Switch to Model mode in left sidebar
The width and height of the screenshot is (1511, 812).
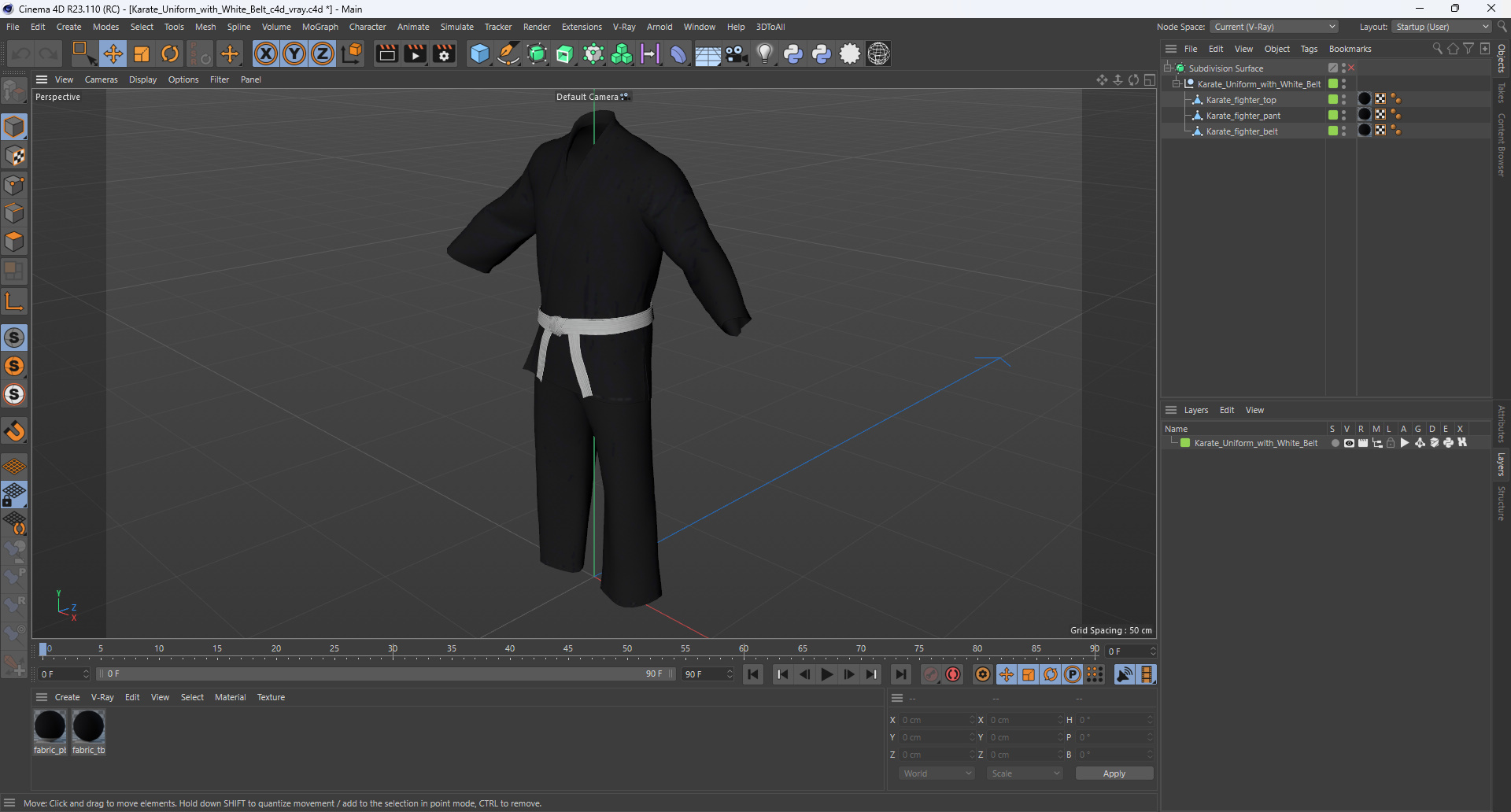14,127
